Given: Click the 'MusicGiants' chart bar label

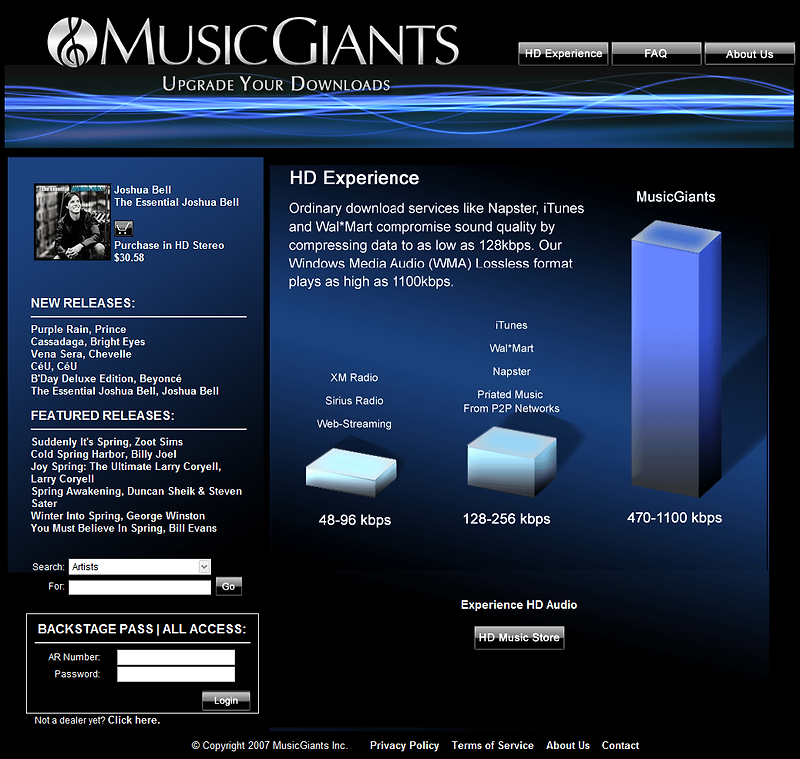Looking at the screenshot, I should pyautogui.click(x=676, y=197).
